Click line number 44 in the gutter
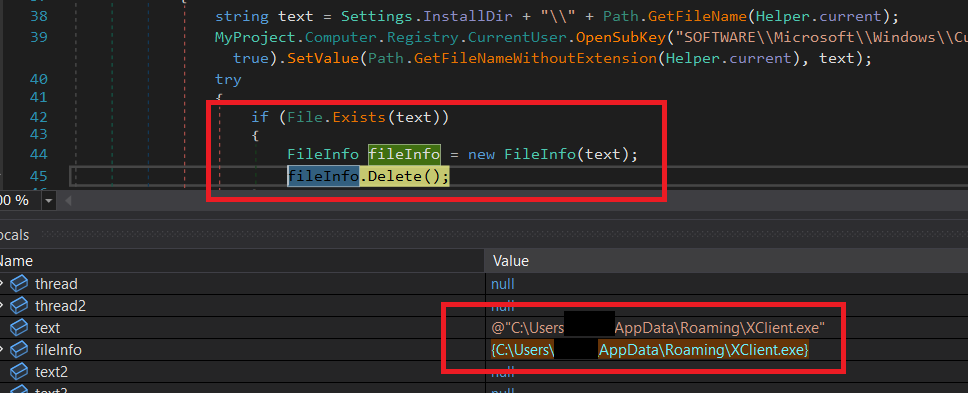Viewport: 968px width, 393px height. point(38,154)
